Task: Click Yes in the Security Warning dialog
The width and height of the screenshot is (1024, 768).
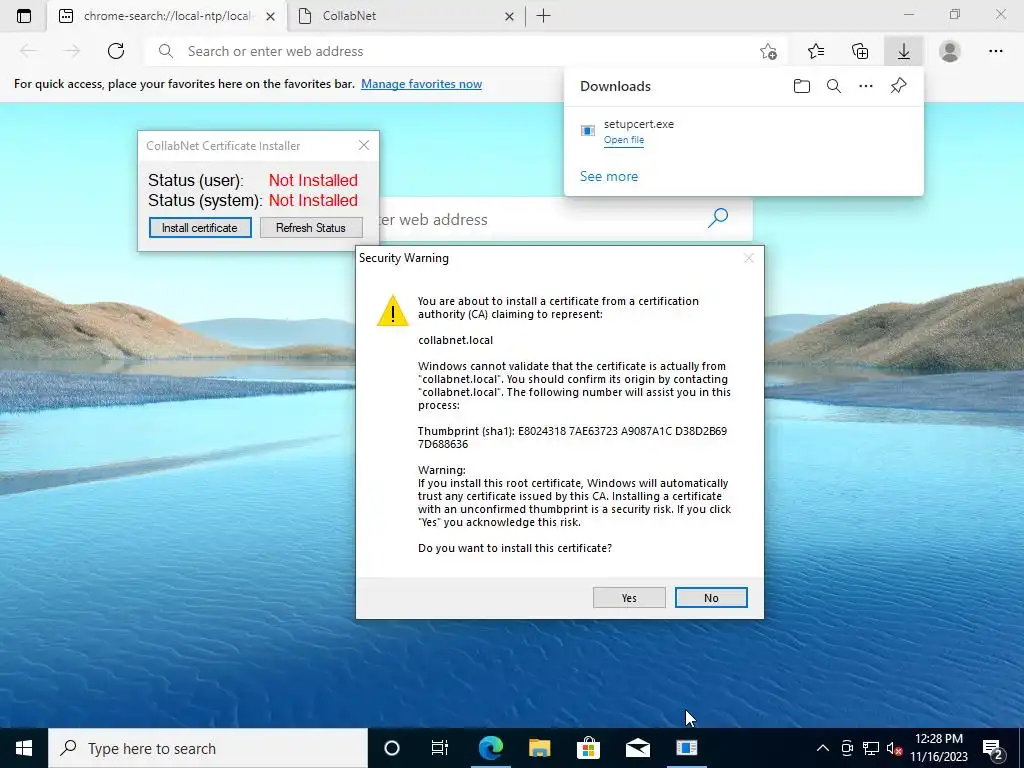Action: 629,598
